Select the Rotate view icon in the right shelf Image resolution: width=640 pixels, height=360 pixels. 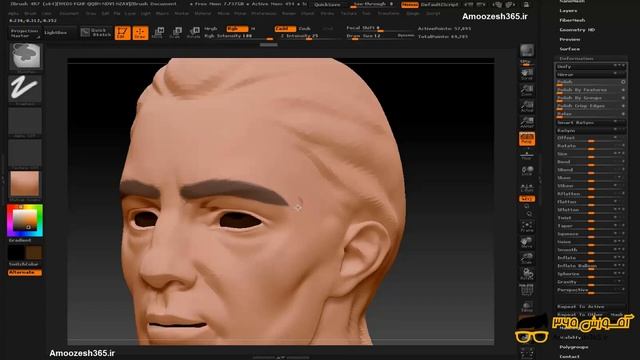click(x=527, y=274)
